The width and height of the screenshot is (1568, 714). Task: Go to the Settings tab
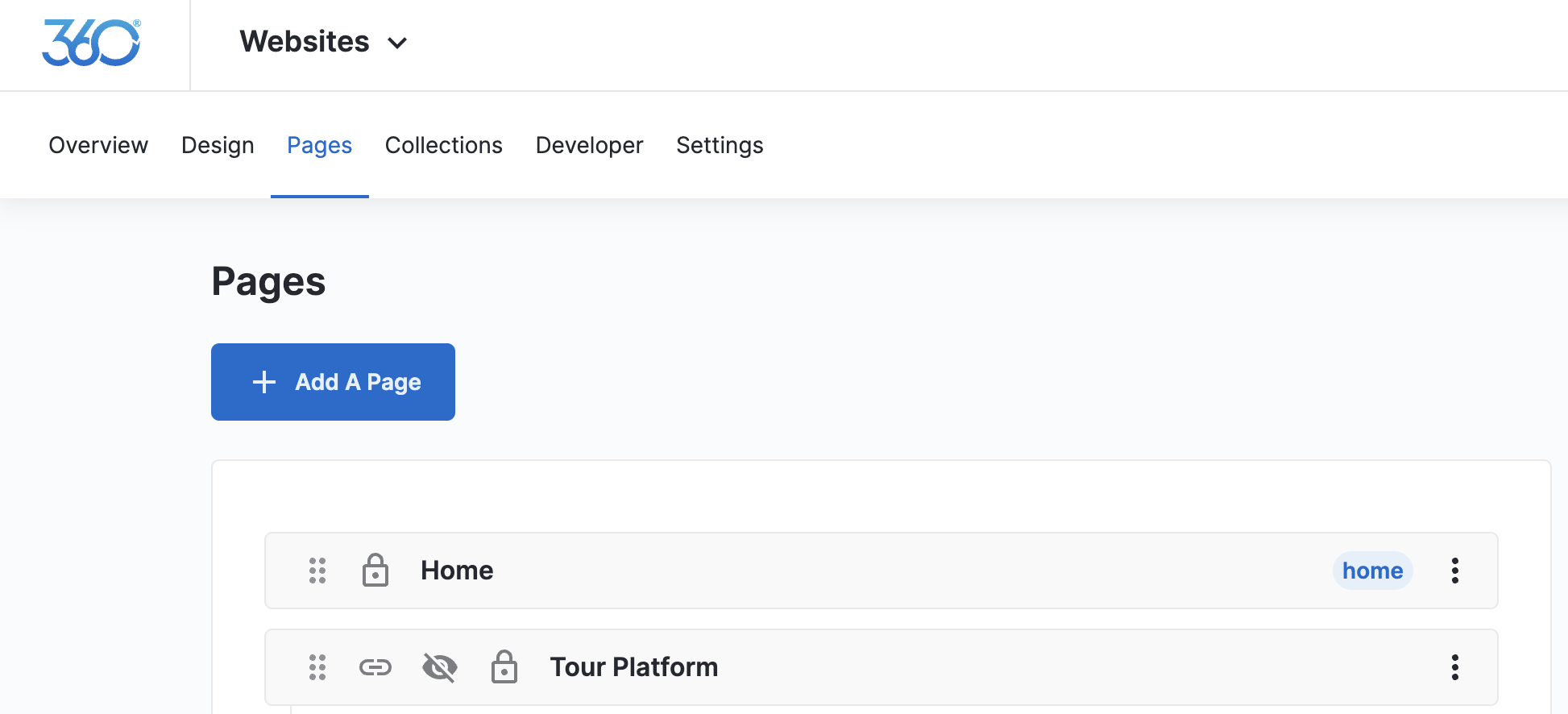(x=720, y=145)
